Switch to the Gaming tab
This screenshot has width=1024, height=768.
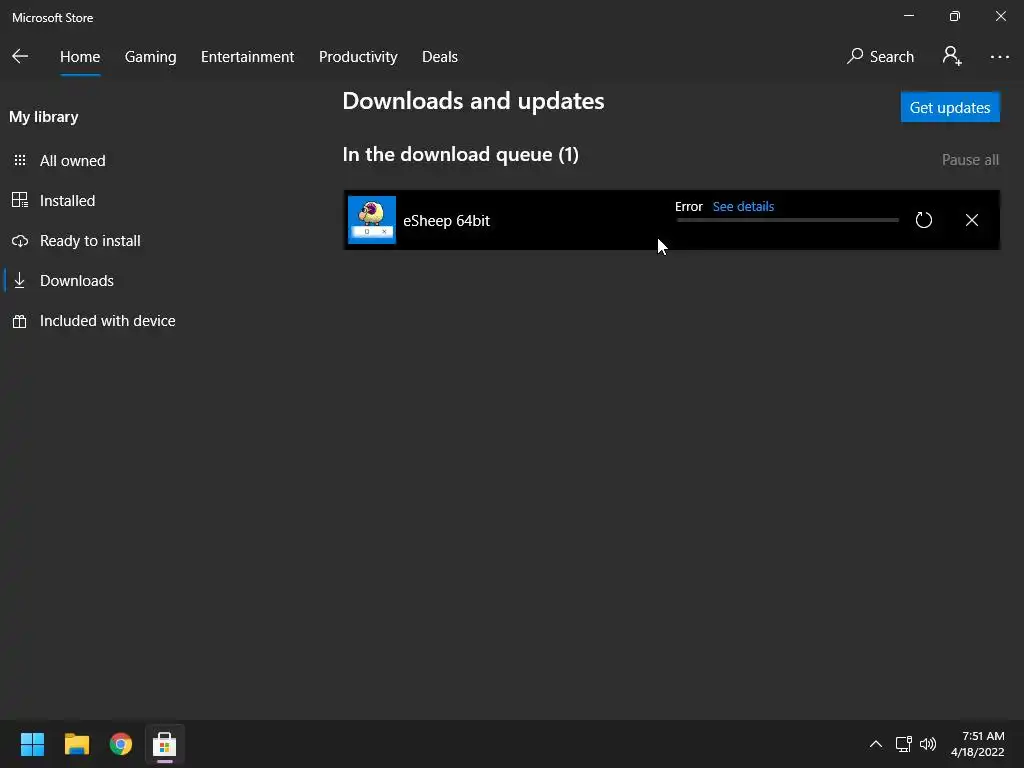point(150,57)
